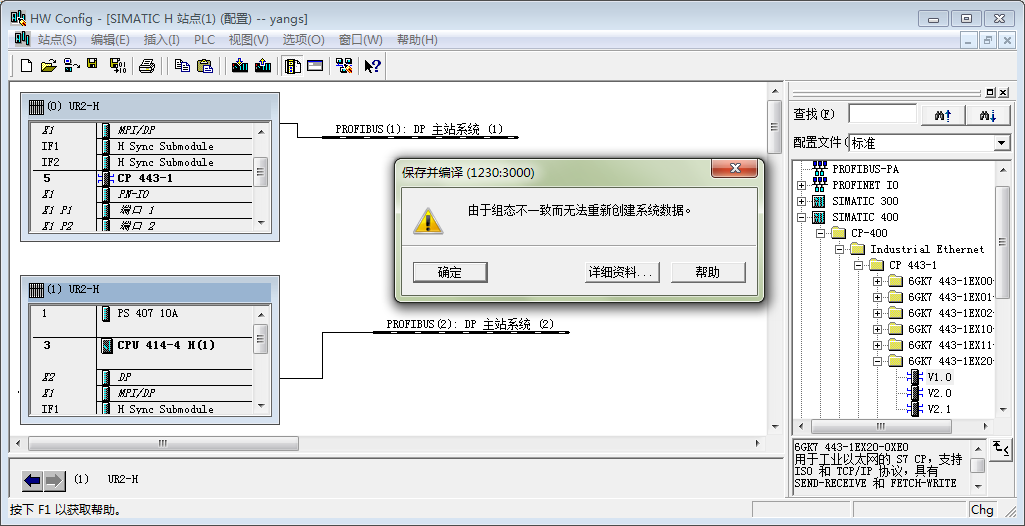Click the find downward binoculars button
This screenshot has width=1025, height=526.
[987, 115]
